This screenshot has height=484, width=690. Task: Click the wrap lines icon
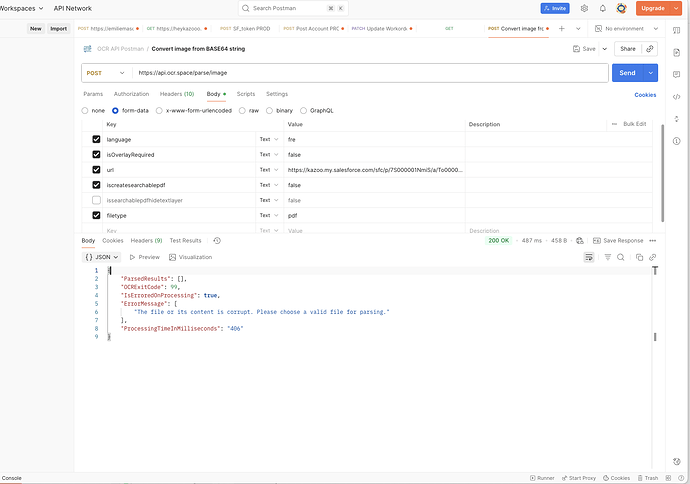coord(589,257)
